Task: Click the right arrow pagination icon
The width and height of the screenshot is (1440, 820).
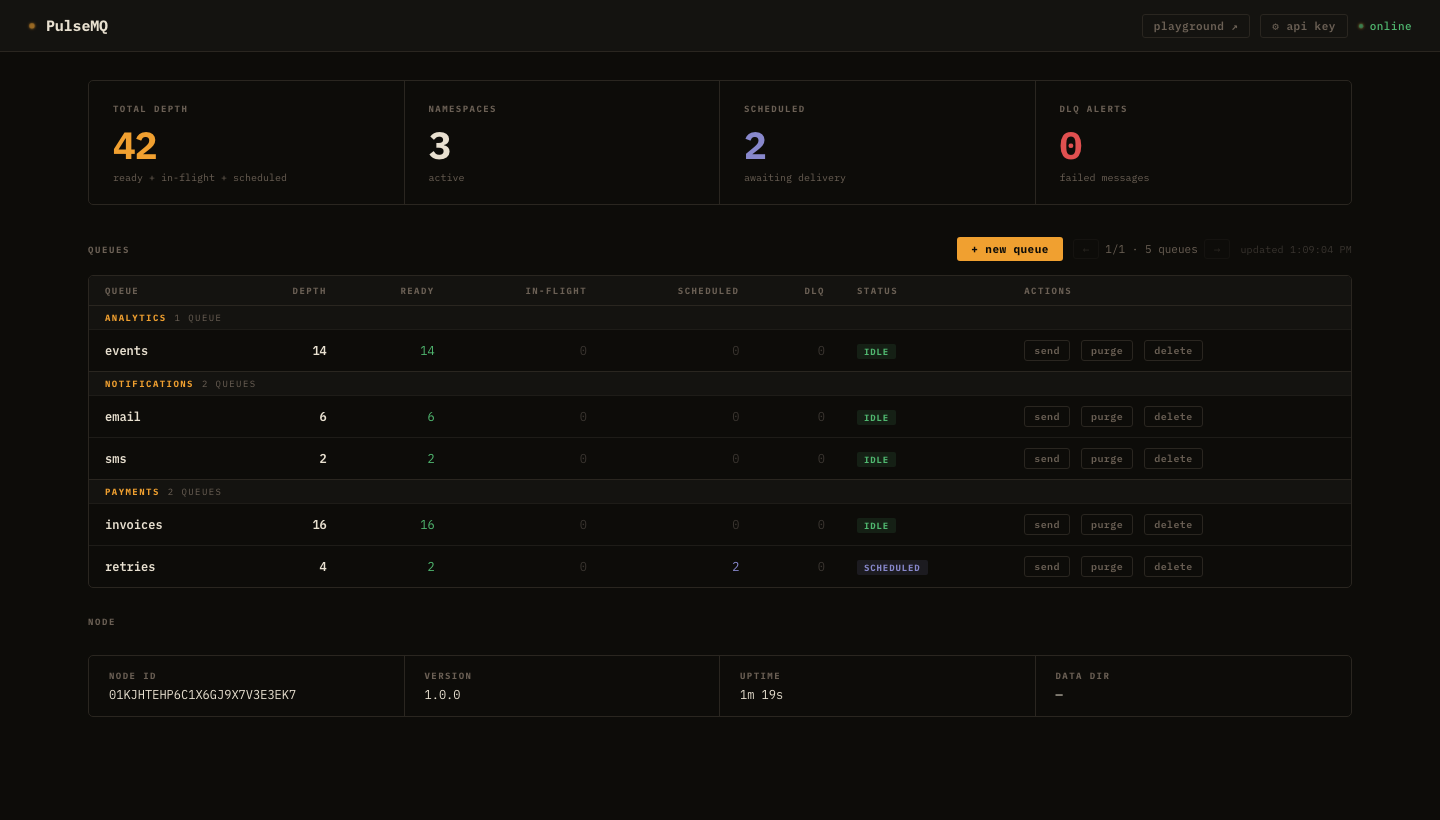Action: [x=1217, y=249]
